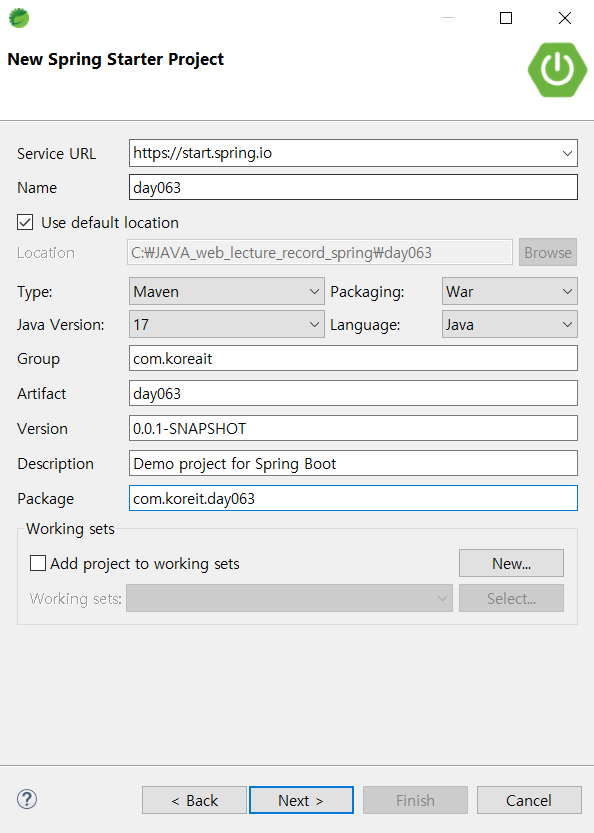Click the Version label
The height and width of the screenshot is (833, 594).
43,429
